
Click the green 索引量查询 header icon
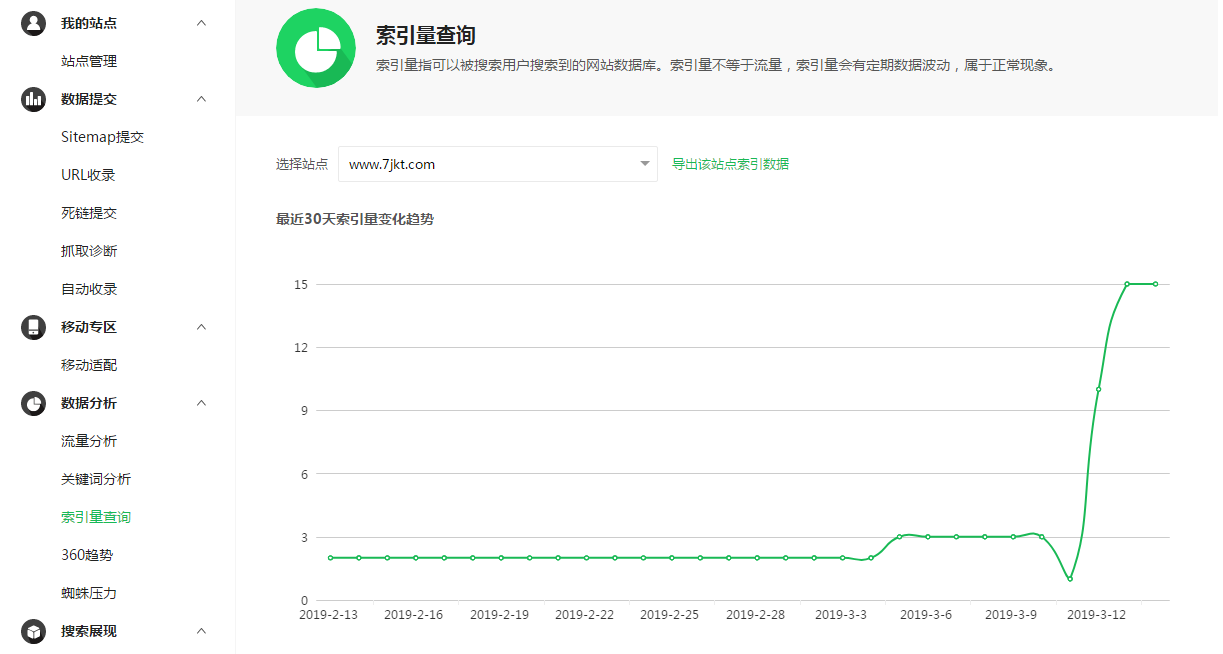click(315, 47)
